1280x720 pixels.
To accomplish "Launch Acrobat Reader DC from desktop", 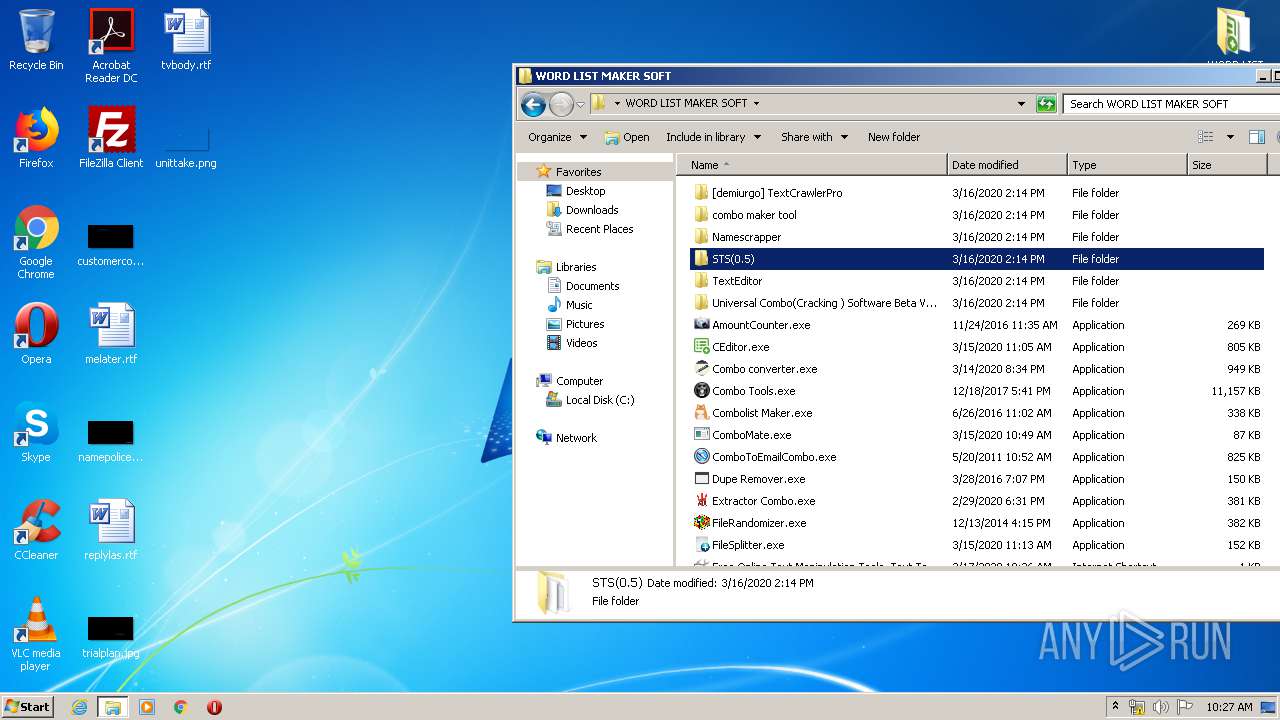I will tap(111, 46).
